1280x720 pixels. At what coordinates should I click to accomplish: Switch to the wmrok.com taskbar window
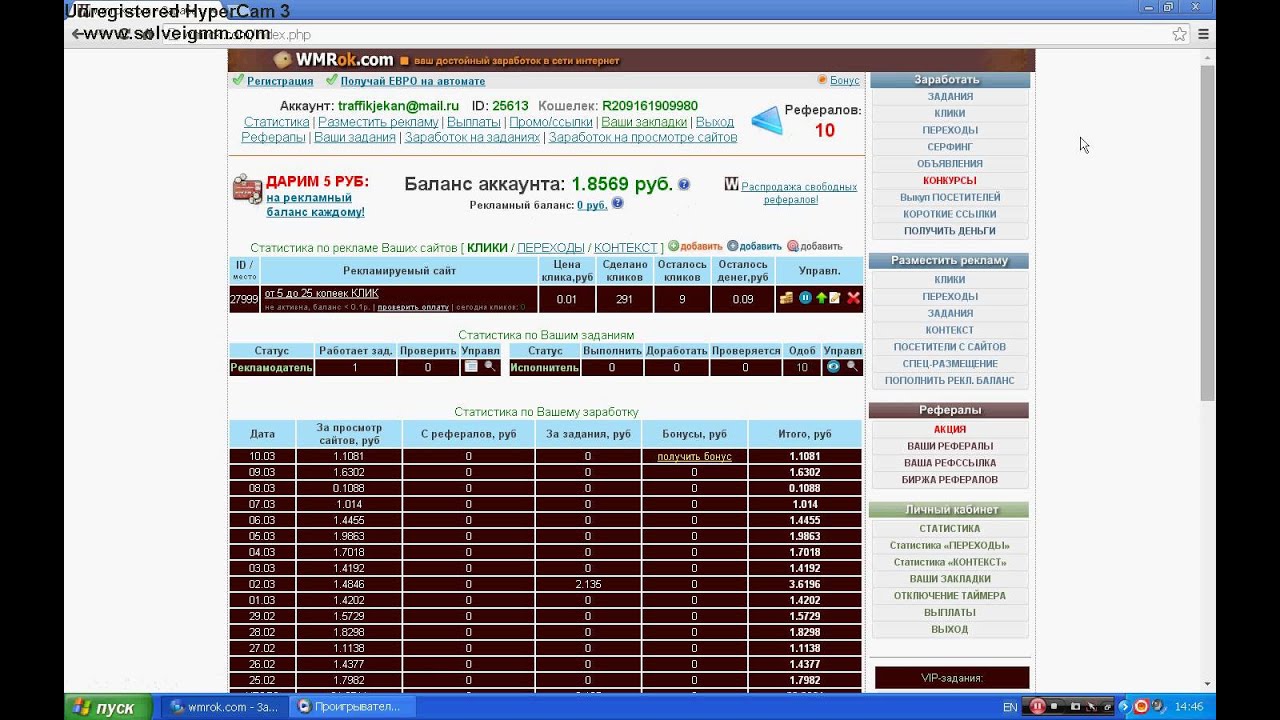226,707
